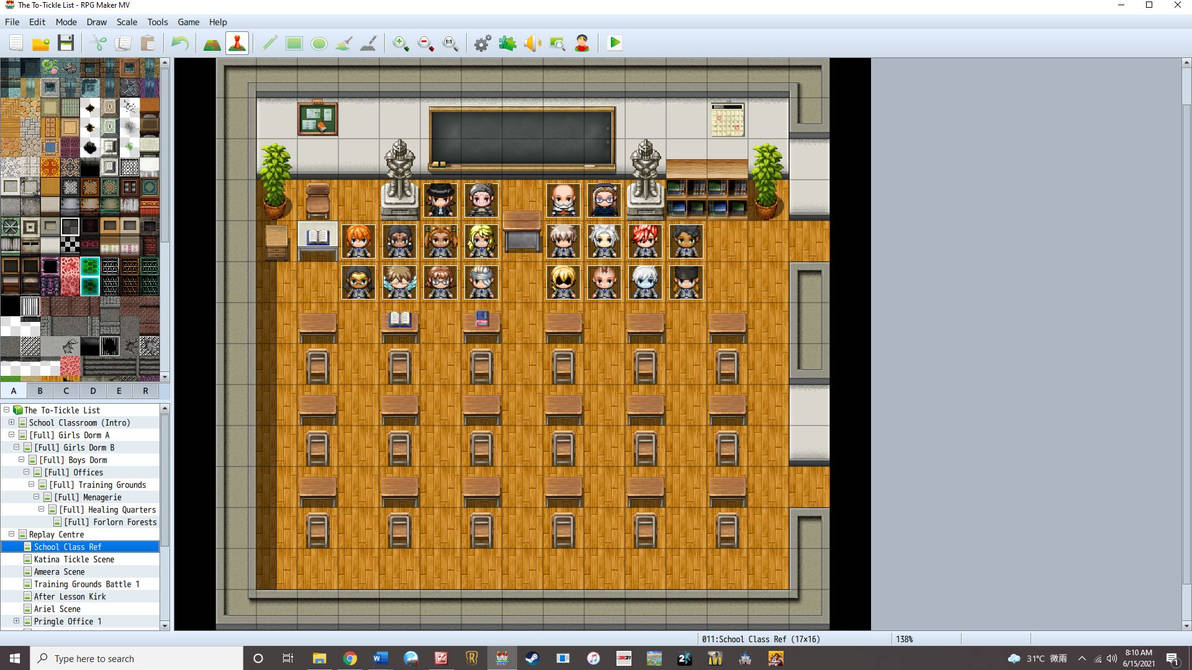The width and height of the screenshot is (1192, 670).
Task: Select the Katina Tickle Scene map
Action: (74, 559)
